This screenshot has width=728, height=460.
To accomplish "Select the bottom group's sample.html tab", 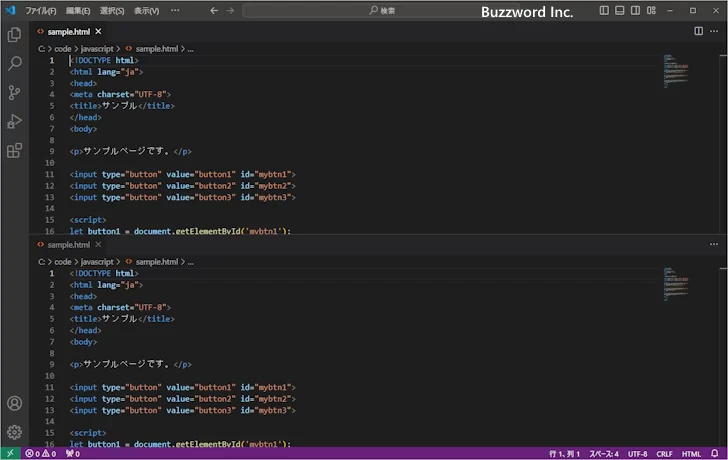I will click(x=68, y=244).
